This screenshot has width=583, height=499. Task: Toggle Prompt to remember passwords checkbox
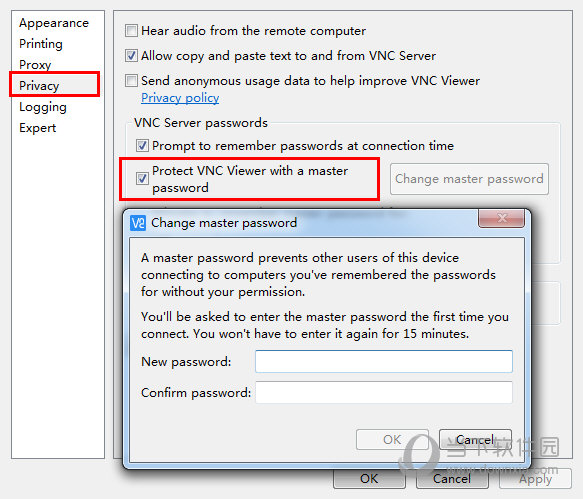click(x=142, y=146)
